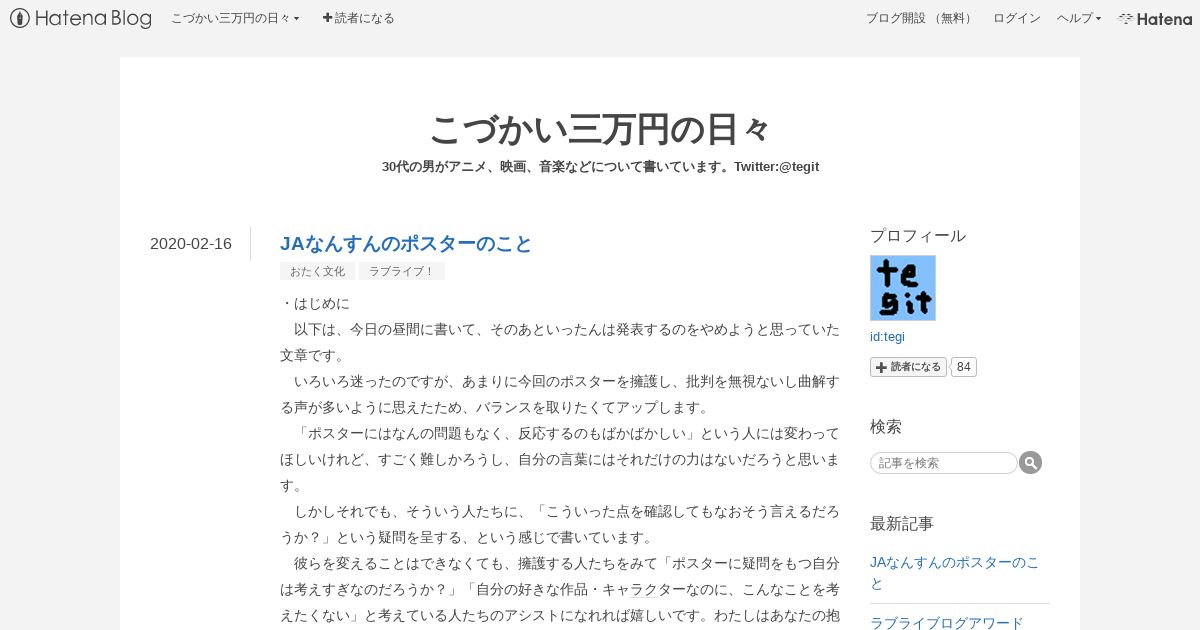This screenshot has height=630, width=1200.
Task: Click the ・はじめに line in article
Action: 315,303
